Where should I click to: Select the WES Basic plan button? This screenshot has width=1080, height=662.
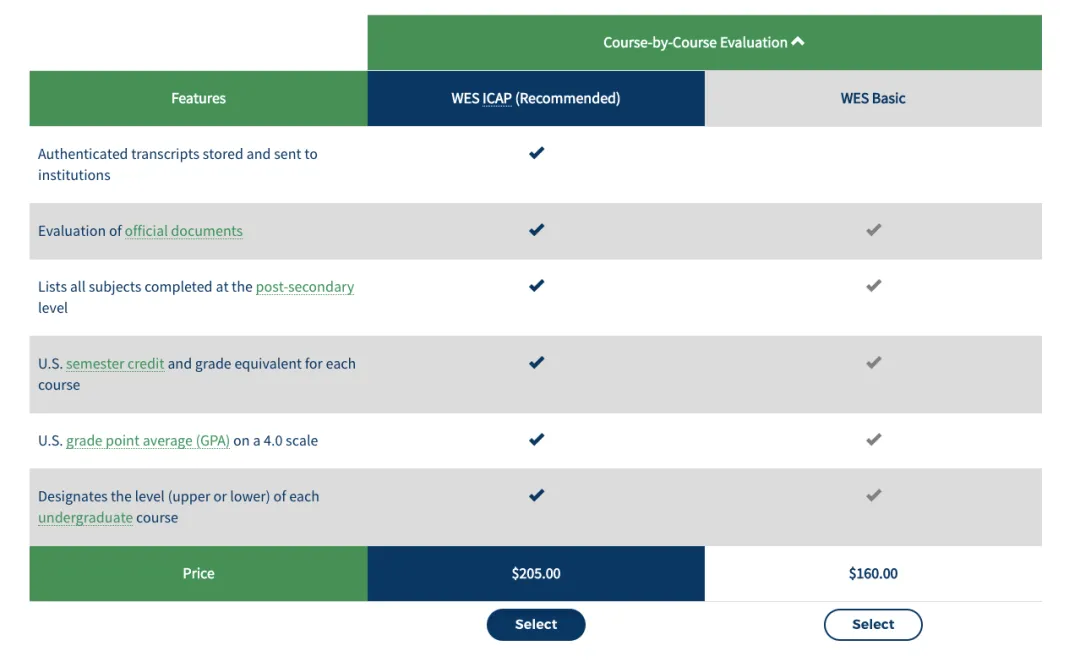coord(873,624)
